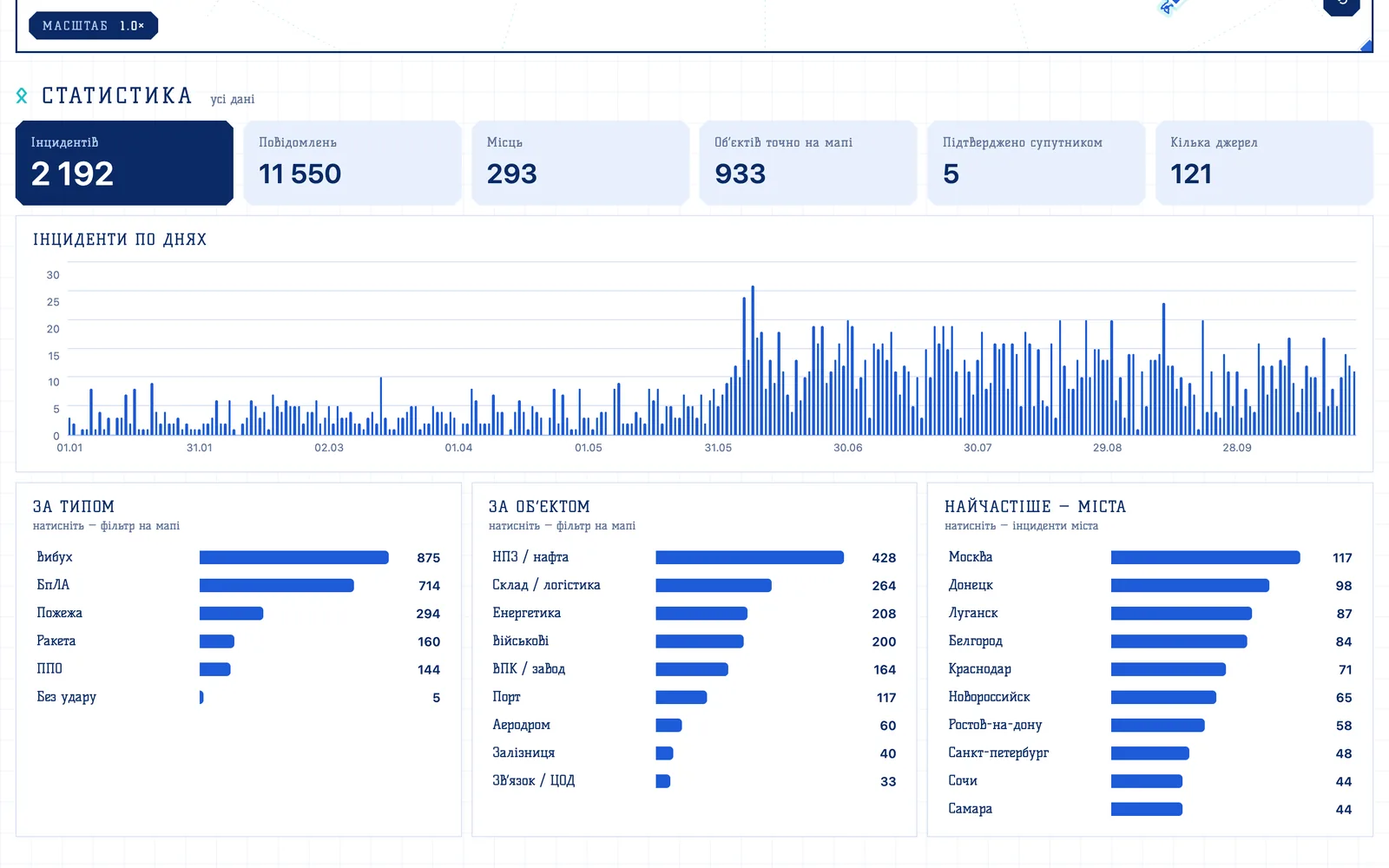1389x868 pixels.
Task: Choose the Аеродром object filter
Action: click(x=694, y=725)
